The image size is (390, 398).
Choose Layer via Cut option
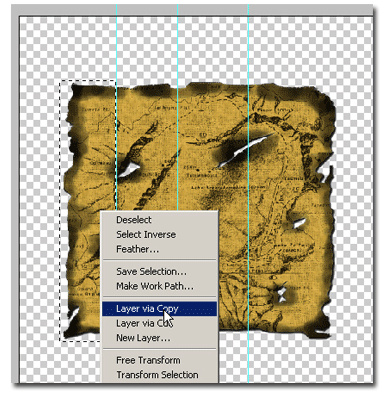point(159,323)
